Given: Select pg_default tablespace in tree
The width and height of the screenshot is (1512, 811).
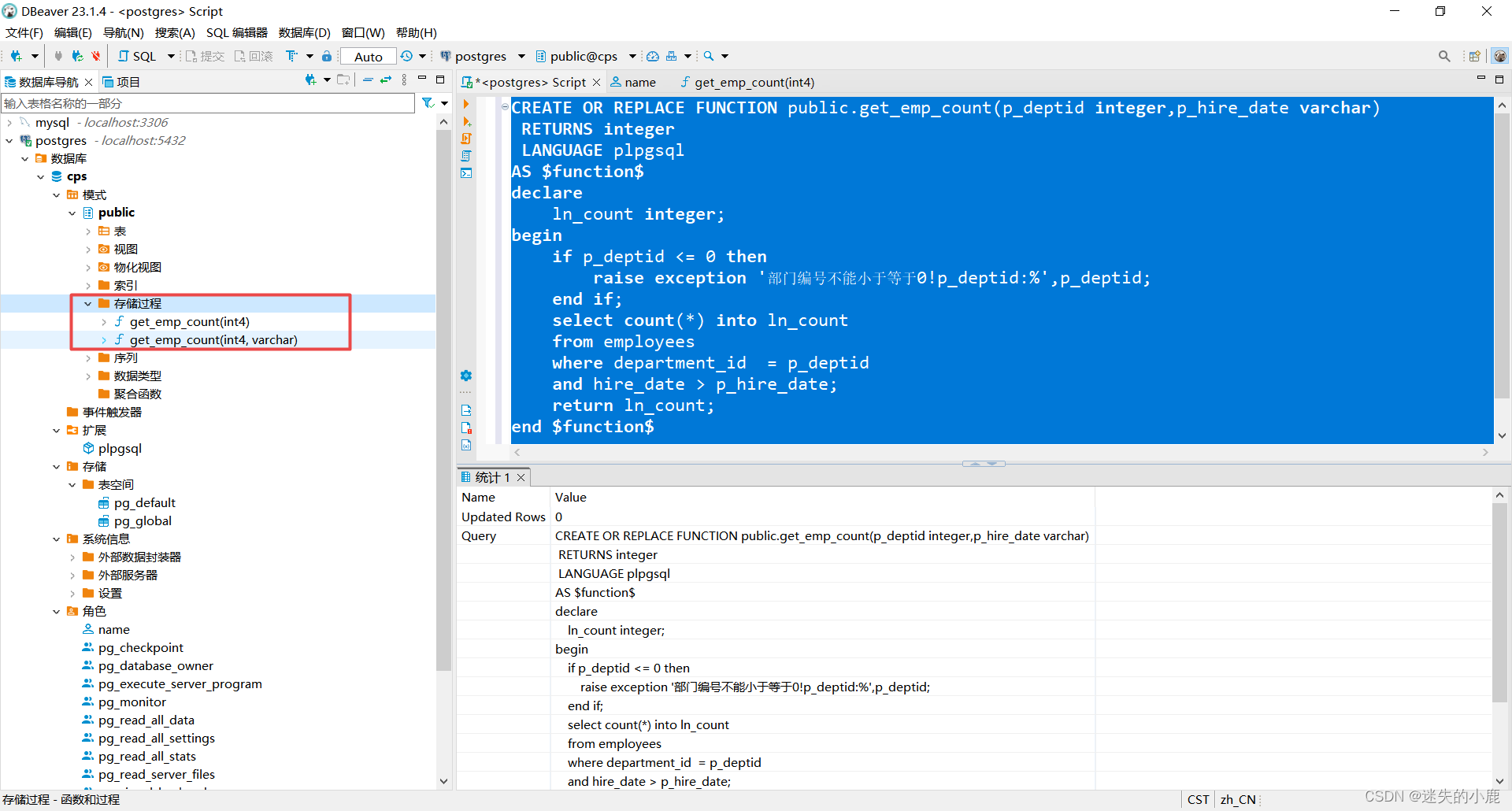Looking at the screenshot, I should (144, 502).
